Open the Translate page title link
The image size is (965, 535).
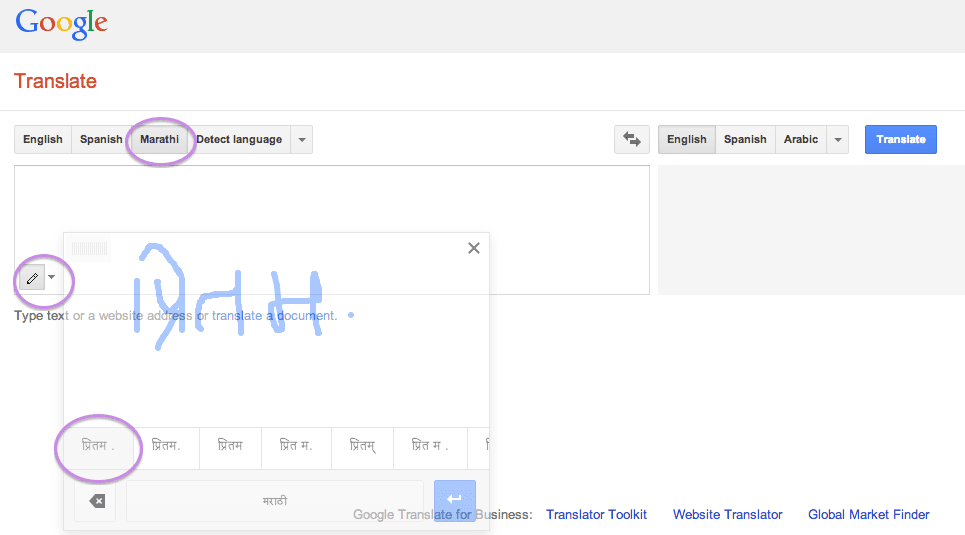click(55, 81)
